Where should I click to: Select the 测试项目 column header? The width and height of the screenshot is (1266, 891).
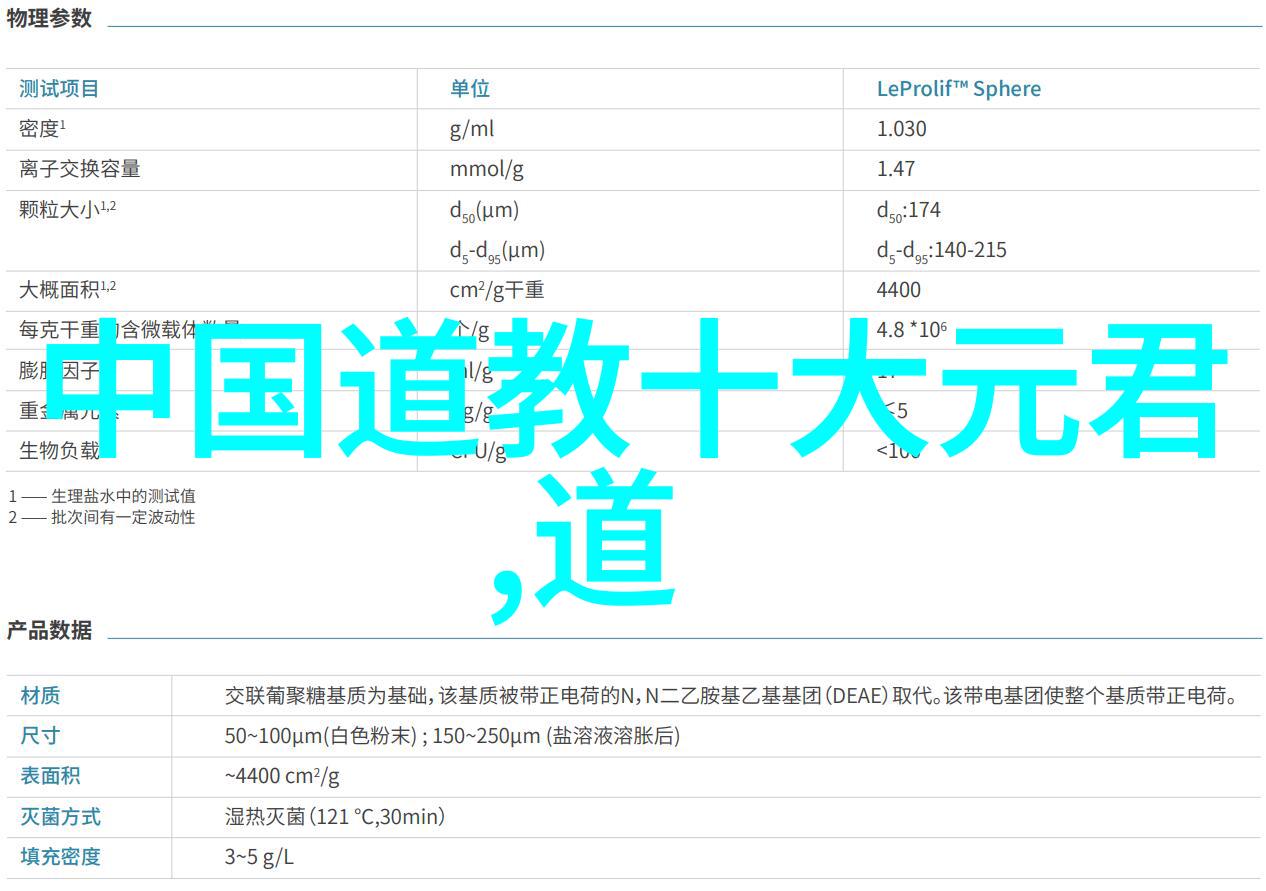click(x=59, y=89)
